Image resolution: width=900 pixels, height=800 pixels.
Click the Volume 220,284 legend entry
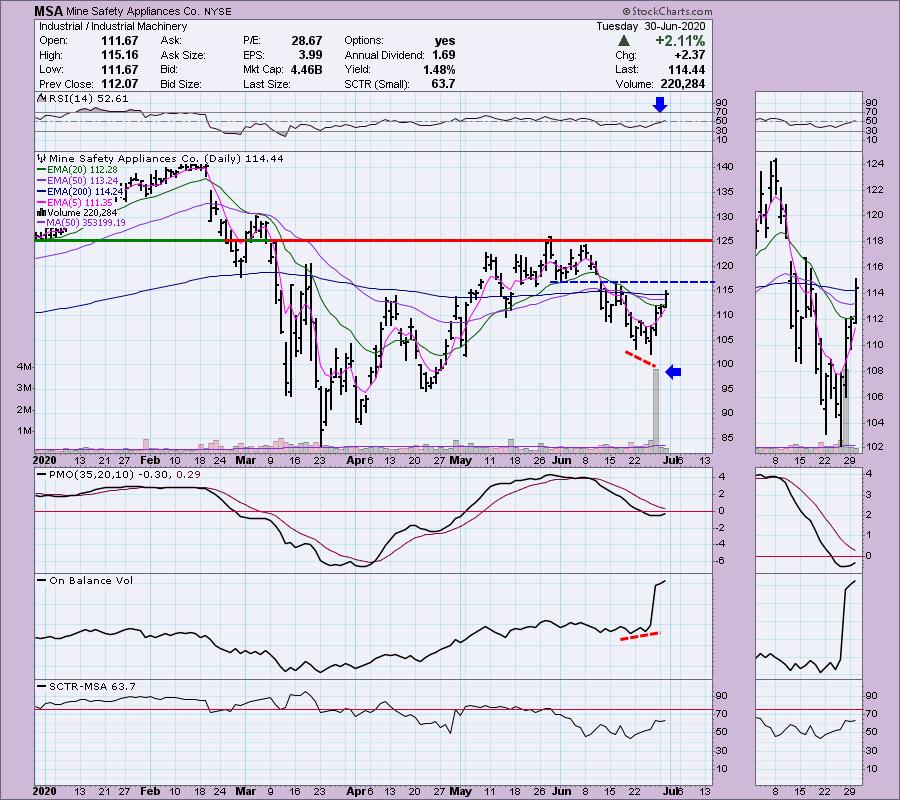82,213
